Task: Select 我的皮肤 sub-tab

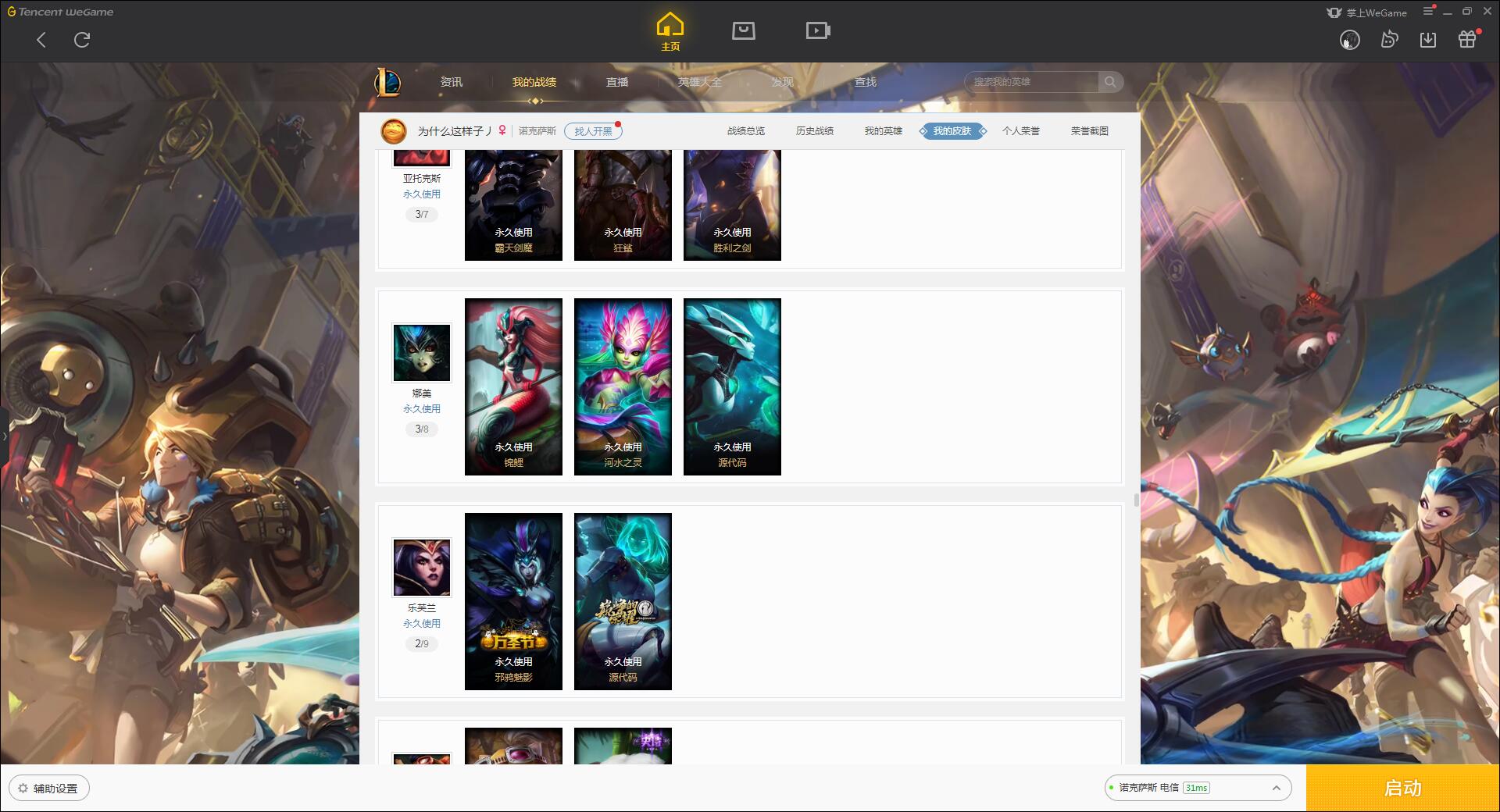Action: click(952, 131)
